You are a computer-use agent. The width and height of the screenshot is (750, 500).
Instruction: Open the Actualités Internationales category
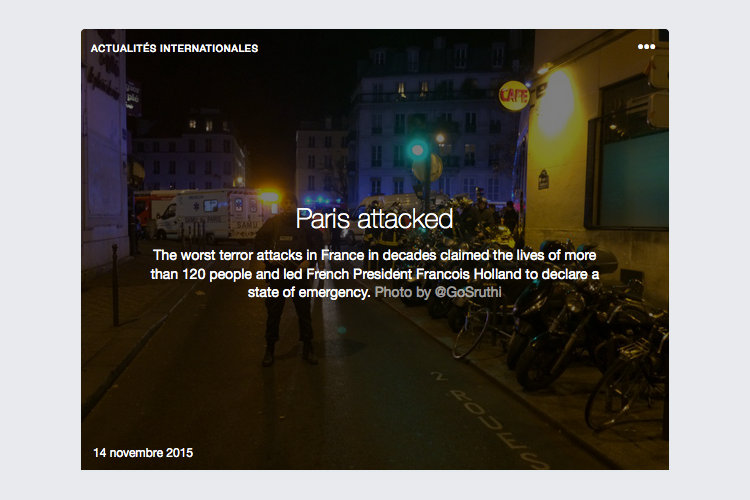tap(174, 48)
